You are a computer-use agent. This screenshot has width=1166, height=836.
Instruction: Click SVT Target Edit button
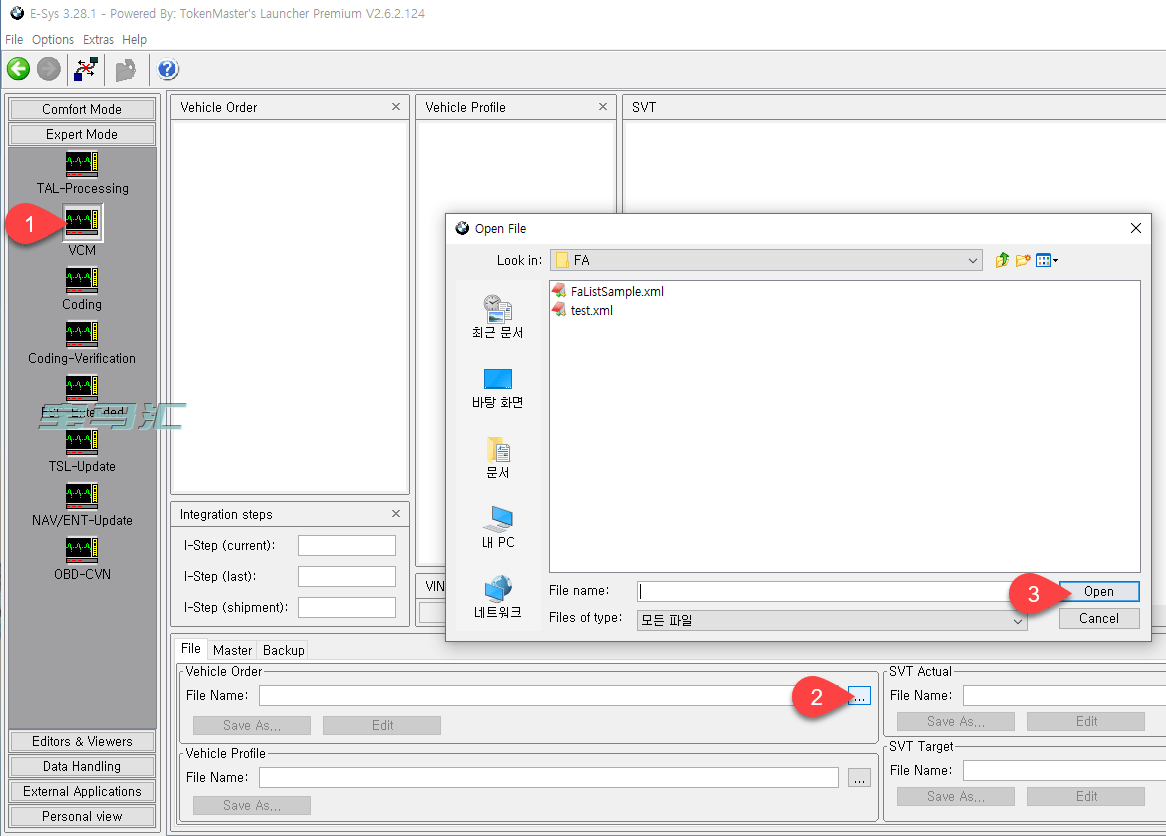(x=1086, y=797)
